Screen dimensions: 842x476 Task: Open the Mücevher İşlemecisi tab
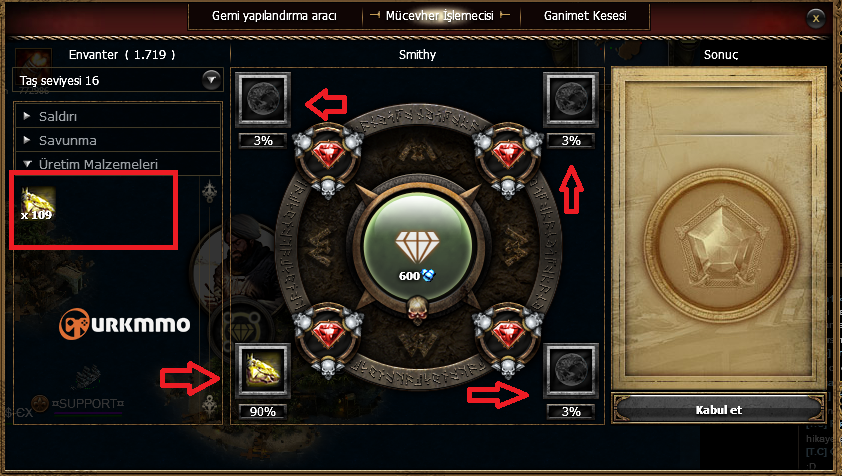(440, 16)
